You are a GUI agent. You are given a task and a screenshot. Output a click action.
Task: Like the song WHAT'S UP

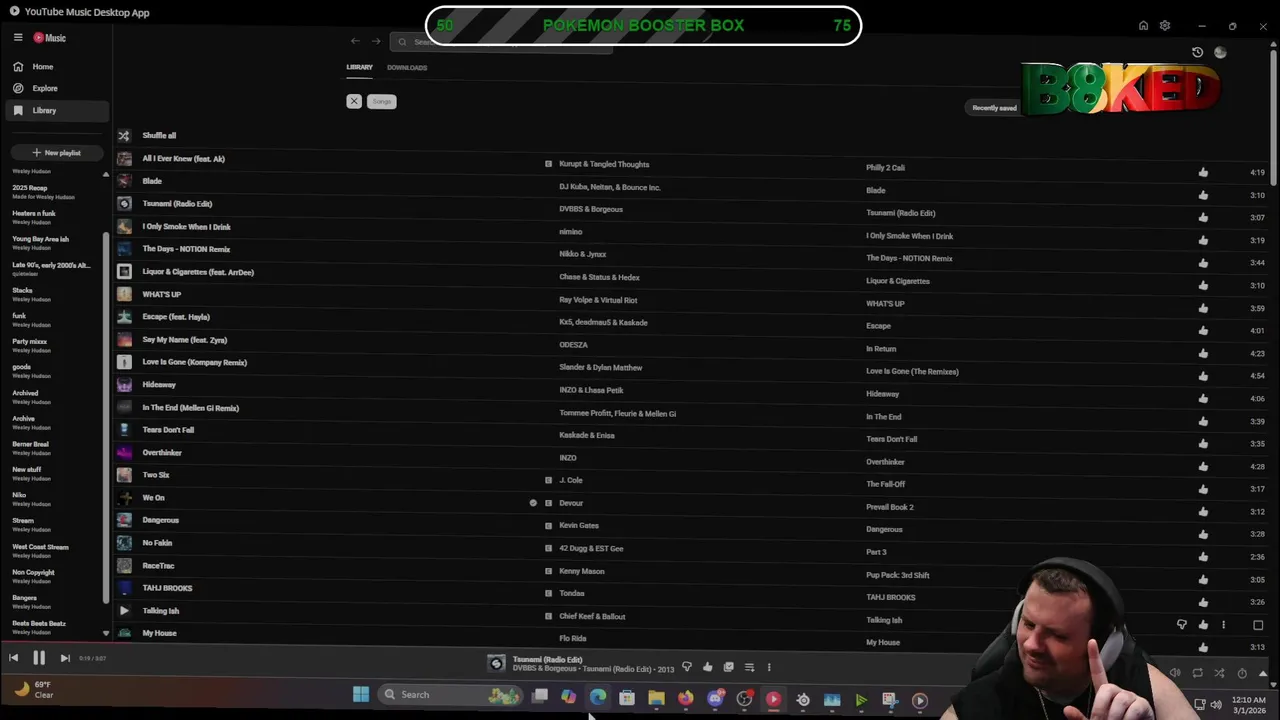(1203, 308)
